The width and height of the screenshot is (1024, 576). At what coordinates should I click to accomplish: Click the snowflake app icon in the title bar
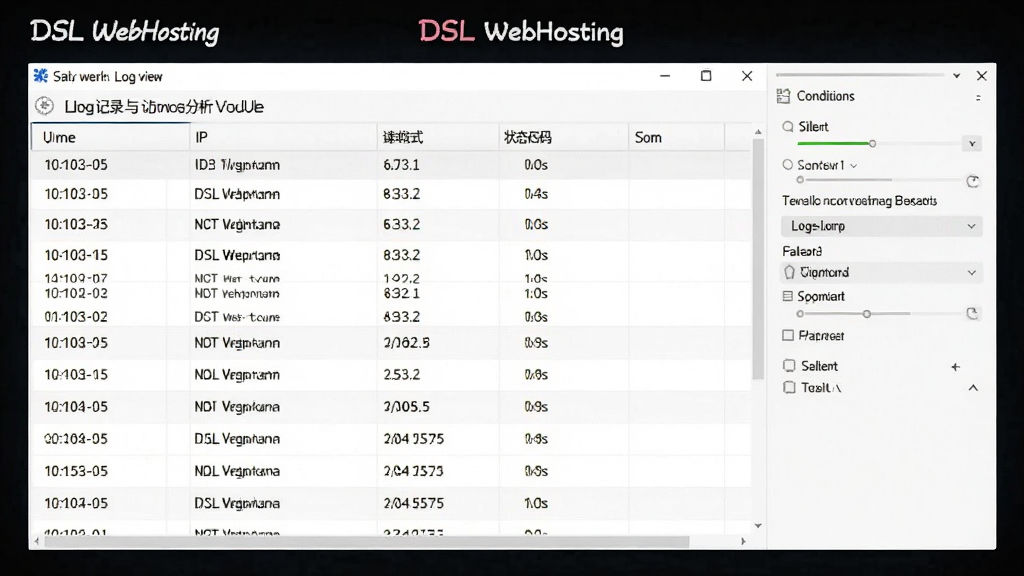(x=40, y=76)
